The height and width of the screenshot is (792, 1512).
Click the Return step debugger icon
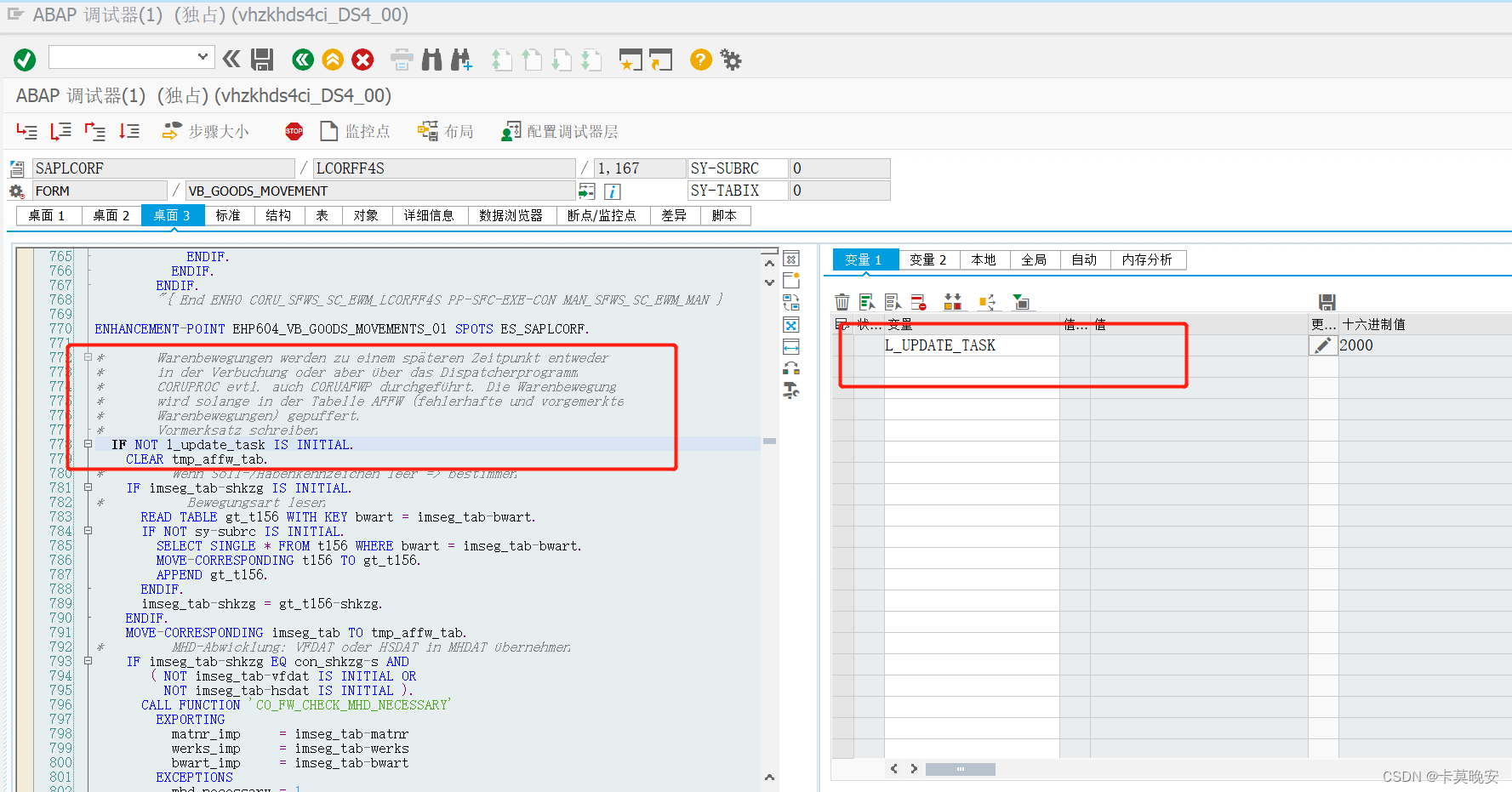pos(94,131)
